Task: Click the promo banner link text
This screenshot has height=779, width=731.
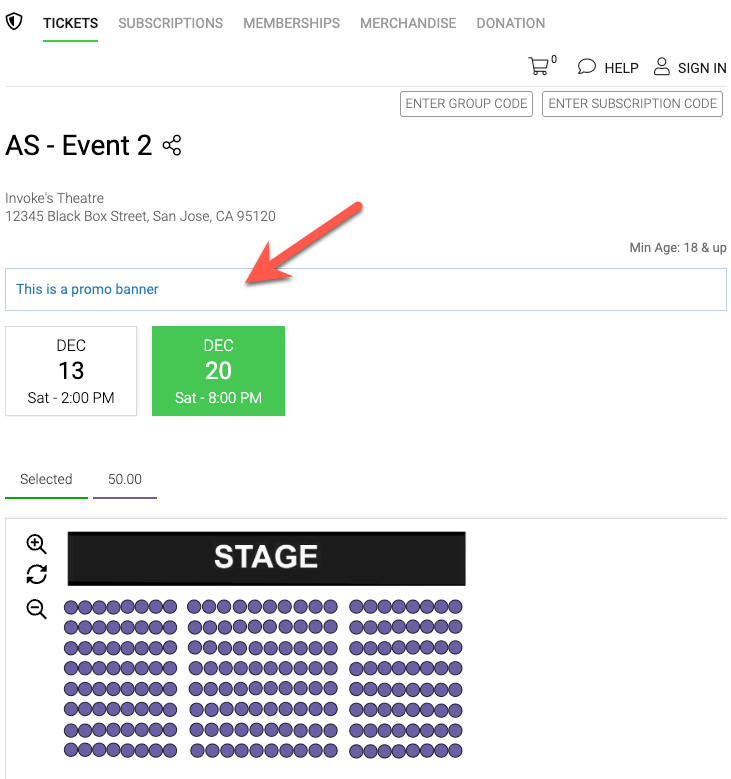Action: [87, 289]
